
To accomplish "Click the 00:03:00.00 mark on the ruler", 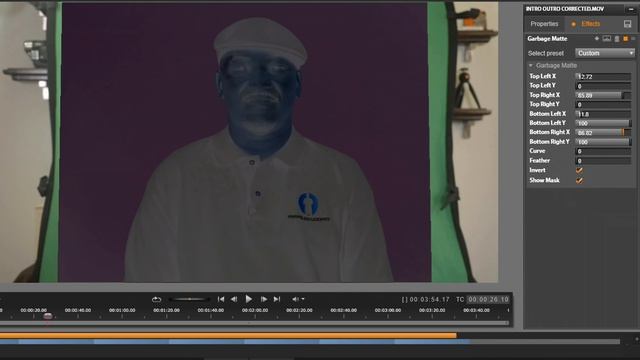I will pos(388,310).
